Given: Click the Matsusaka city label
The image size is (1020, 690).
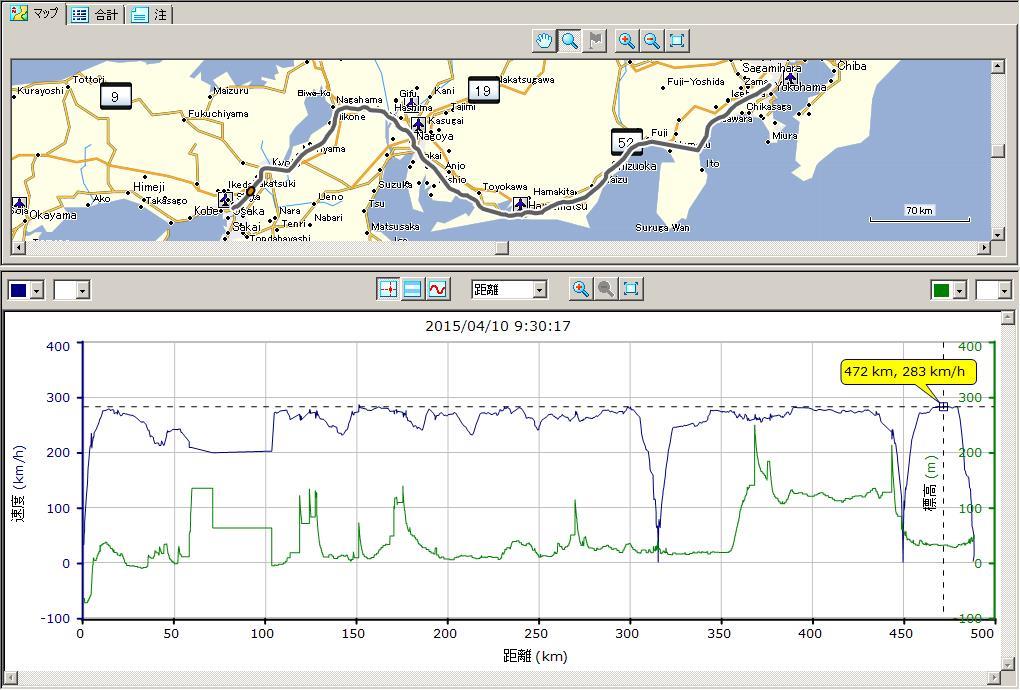Looking at the screenshot, I should pos(395,227).
